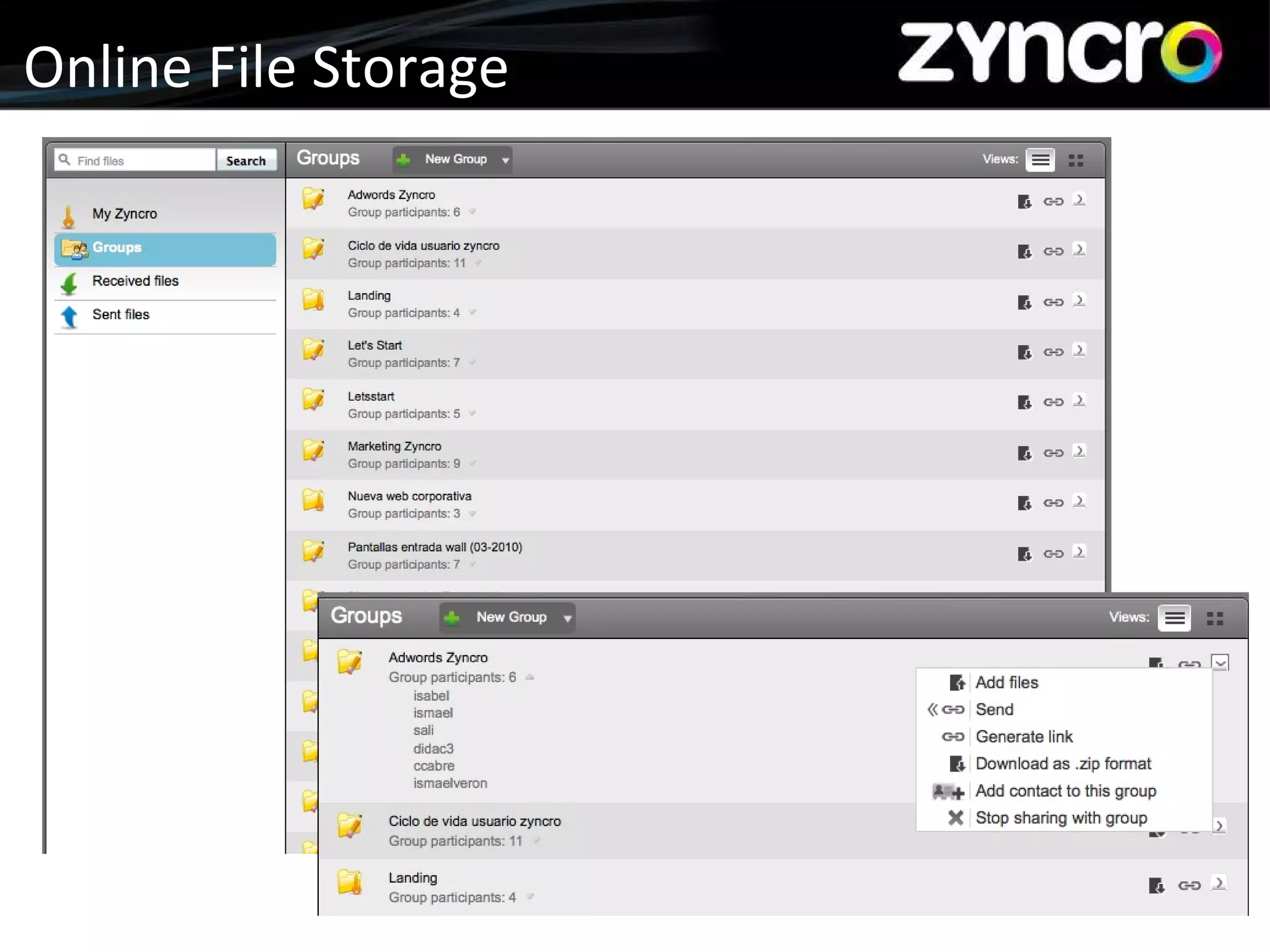Generate link for Ciclo de vida top row
Screen dimensions: 1270x952
(1053, 252)
